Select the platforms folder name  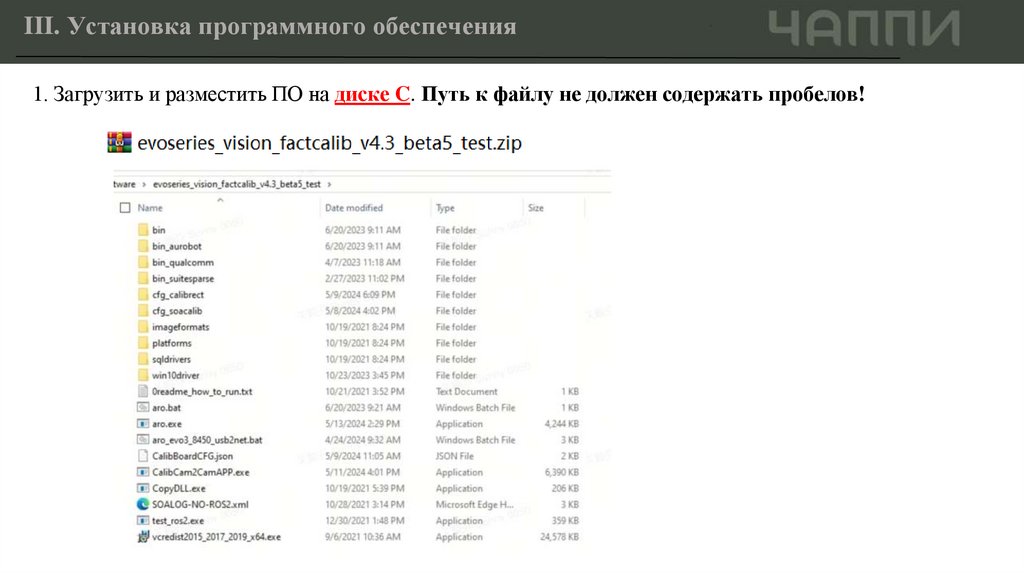pos(172,343)
